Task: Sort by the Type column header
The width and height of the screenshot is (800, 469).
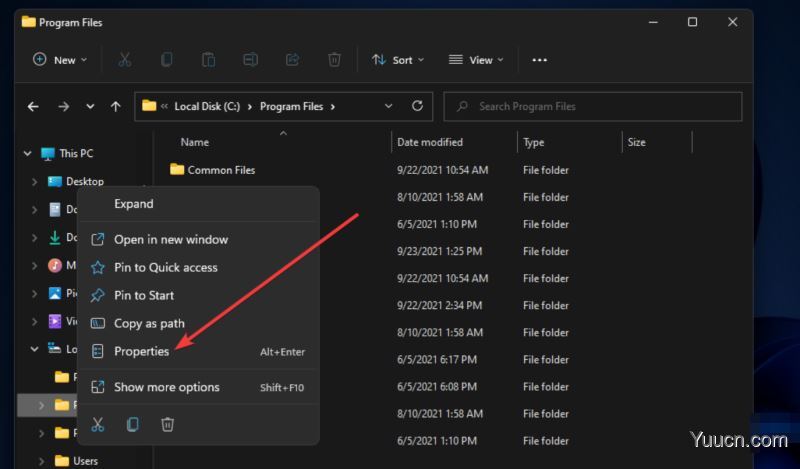Action: [x=534, y=142]
